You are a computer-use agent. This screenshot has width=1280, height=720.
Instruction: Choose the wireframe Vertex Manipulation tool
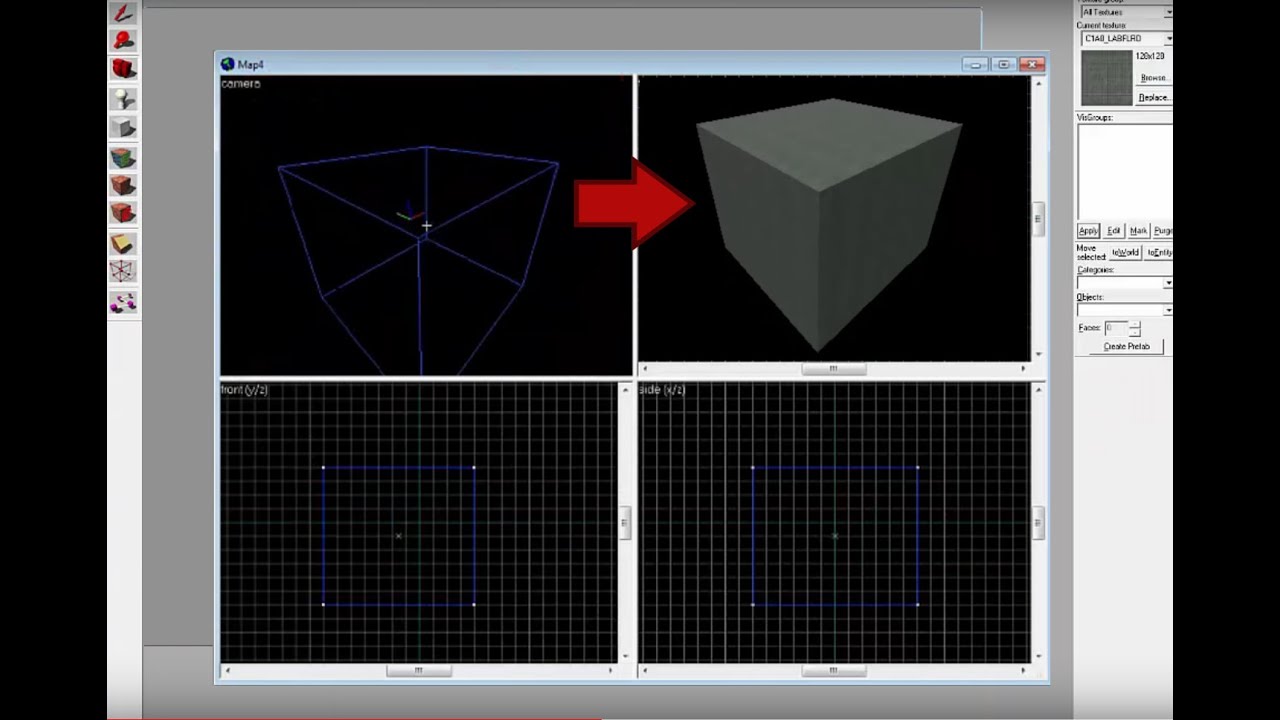point(123,271)
